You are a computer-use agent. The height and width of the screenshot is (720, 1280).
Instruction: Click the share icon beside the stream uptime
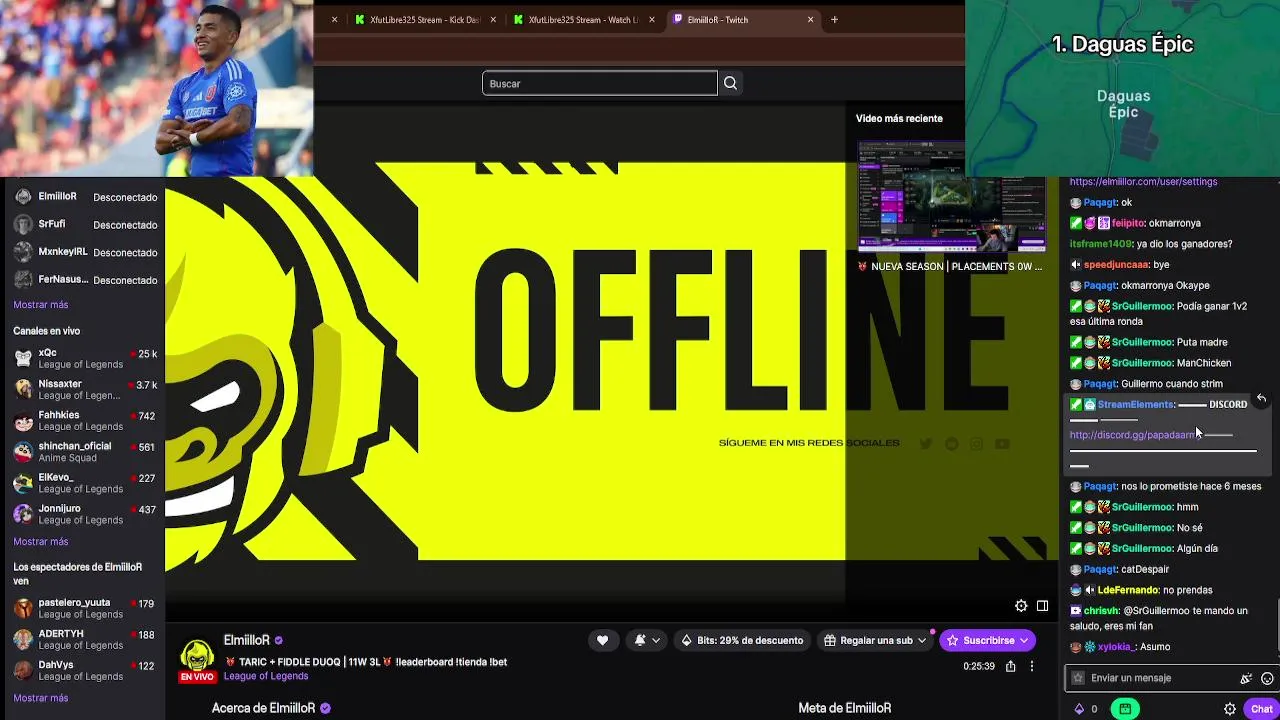point(1010,666)
